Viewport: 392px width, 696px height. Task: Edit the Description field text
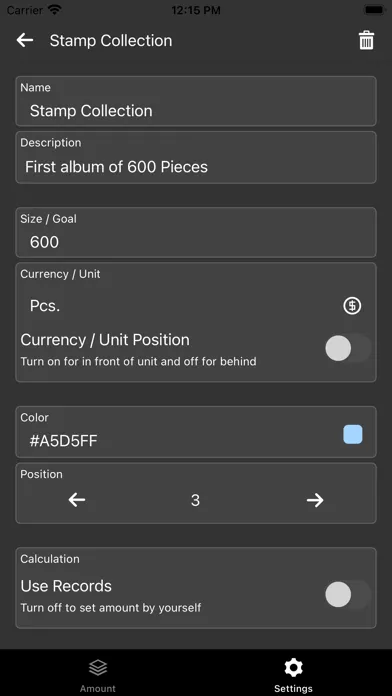click(196, 157)
